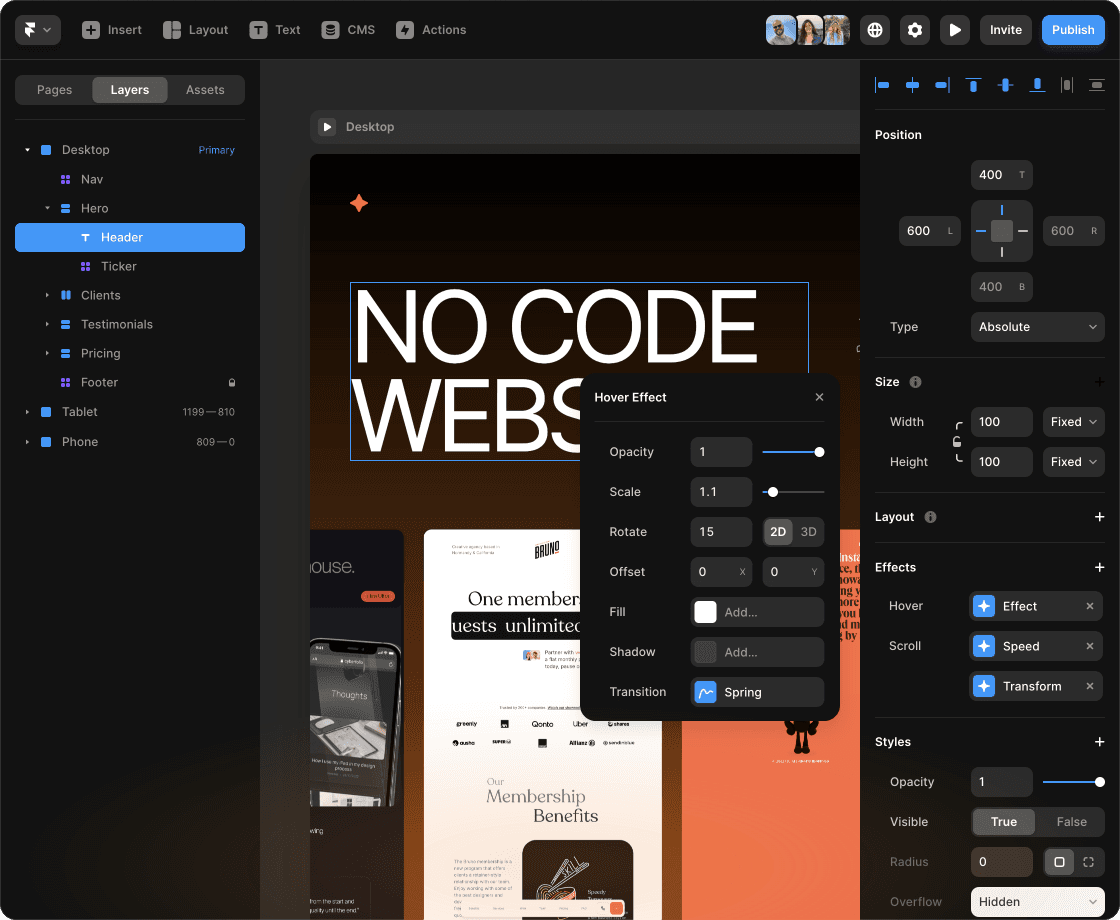Open the Overflow dropdown showing Hidden
Image resolution: width=1120 pixels, height=920 pixels.
[x=1037, y=902]
